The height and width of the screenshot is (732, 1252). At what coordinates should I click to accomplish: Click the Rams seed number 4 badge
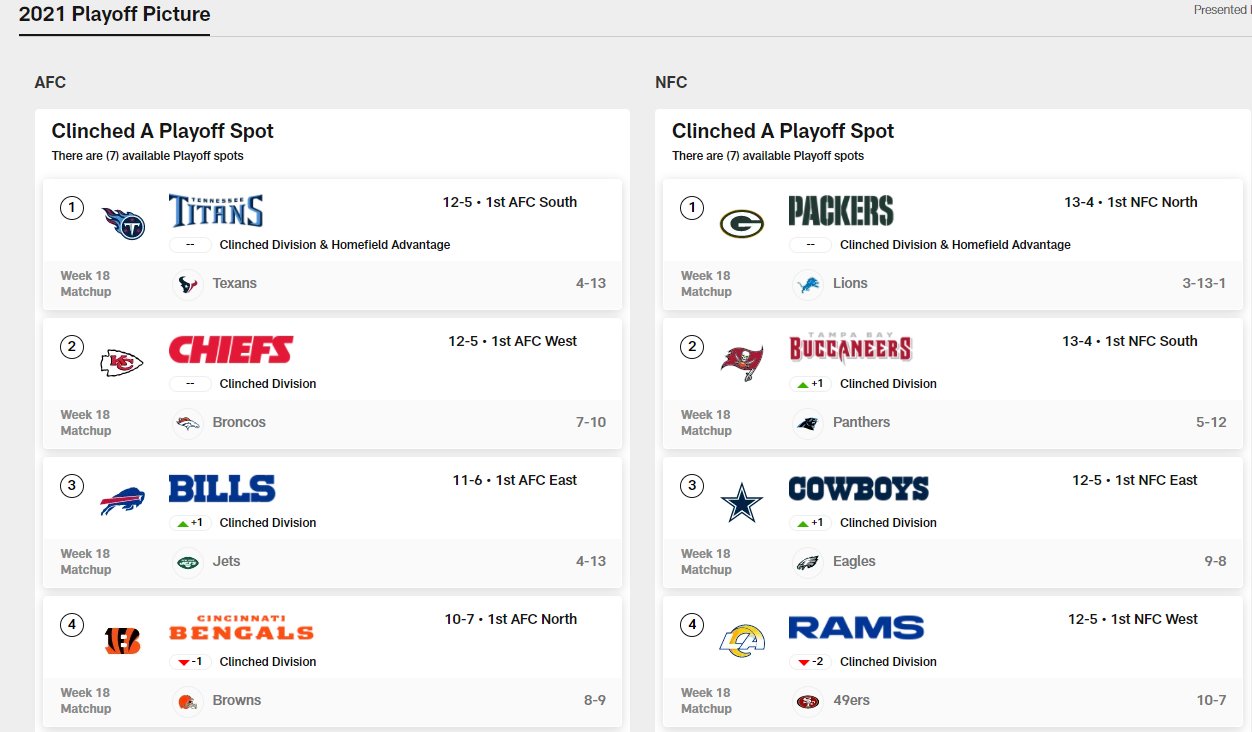pyautogui.click(x=691, y=625)
